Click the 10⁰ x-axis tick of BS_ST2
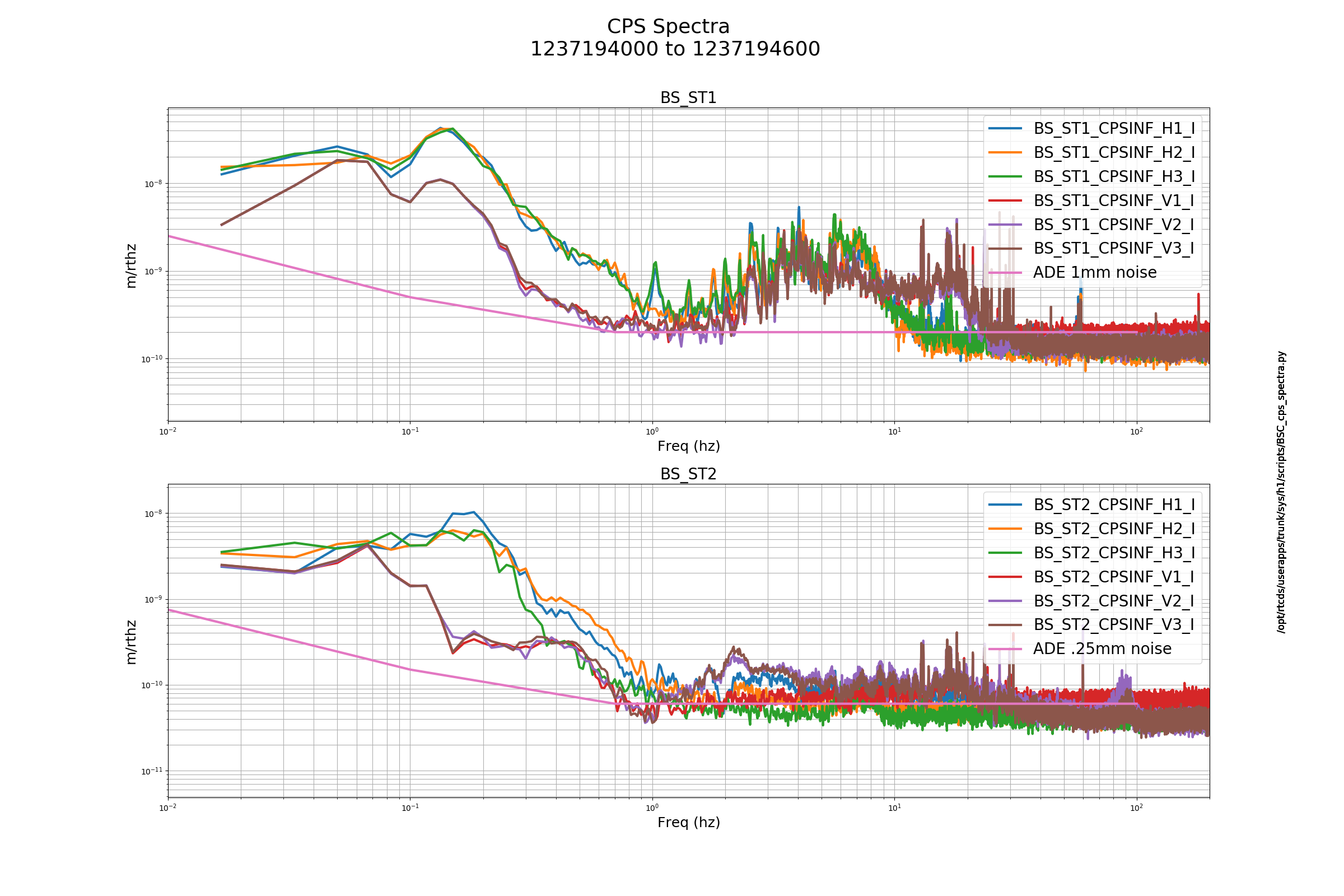 coord(652,808)
